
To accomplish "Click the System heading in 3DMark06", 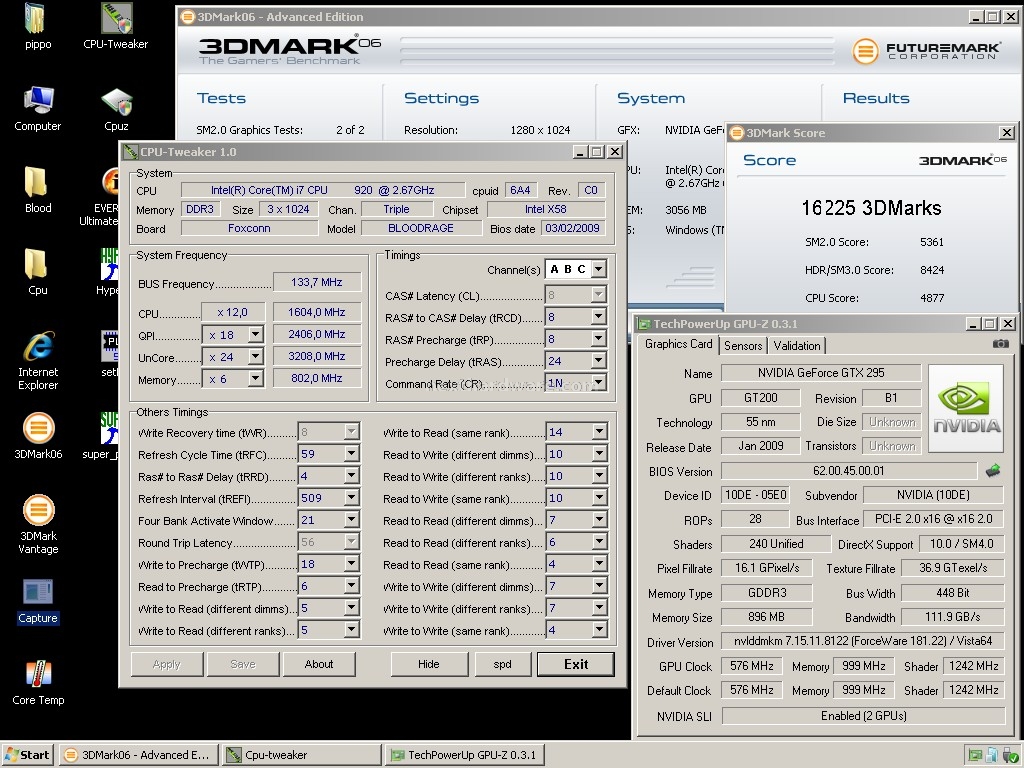I will click(651, 98).
